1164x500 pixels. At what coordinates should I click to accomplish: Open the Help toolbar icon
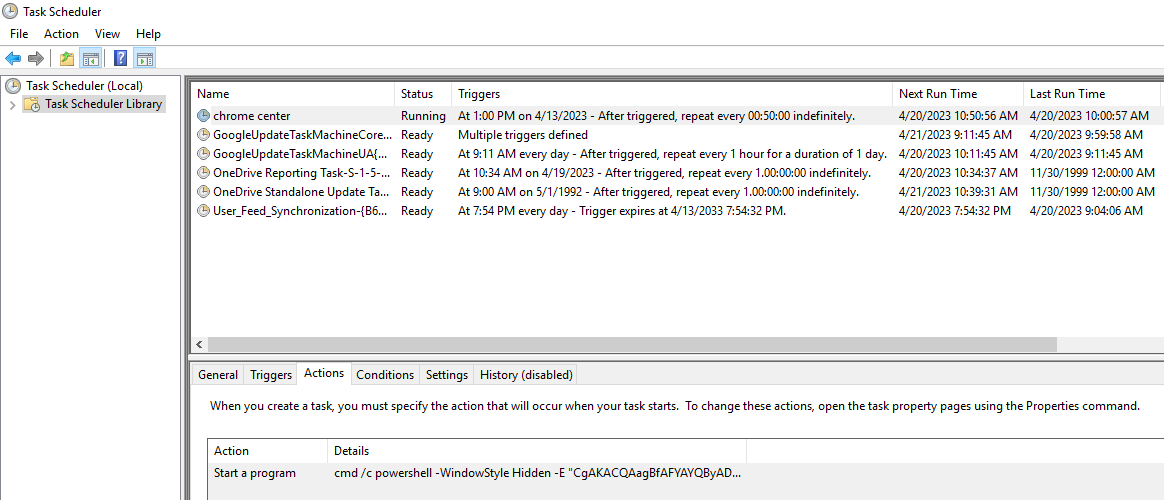[120, 58]
